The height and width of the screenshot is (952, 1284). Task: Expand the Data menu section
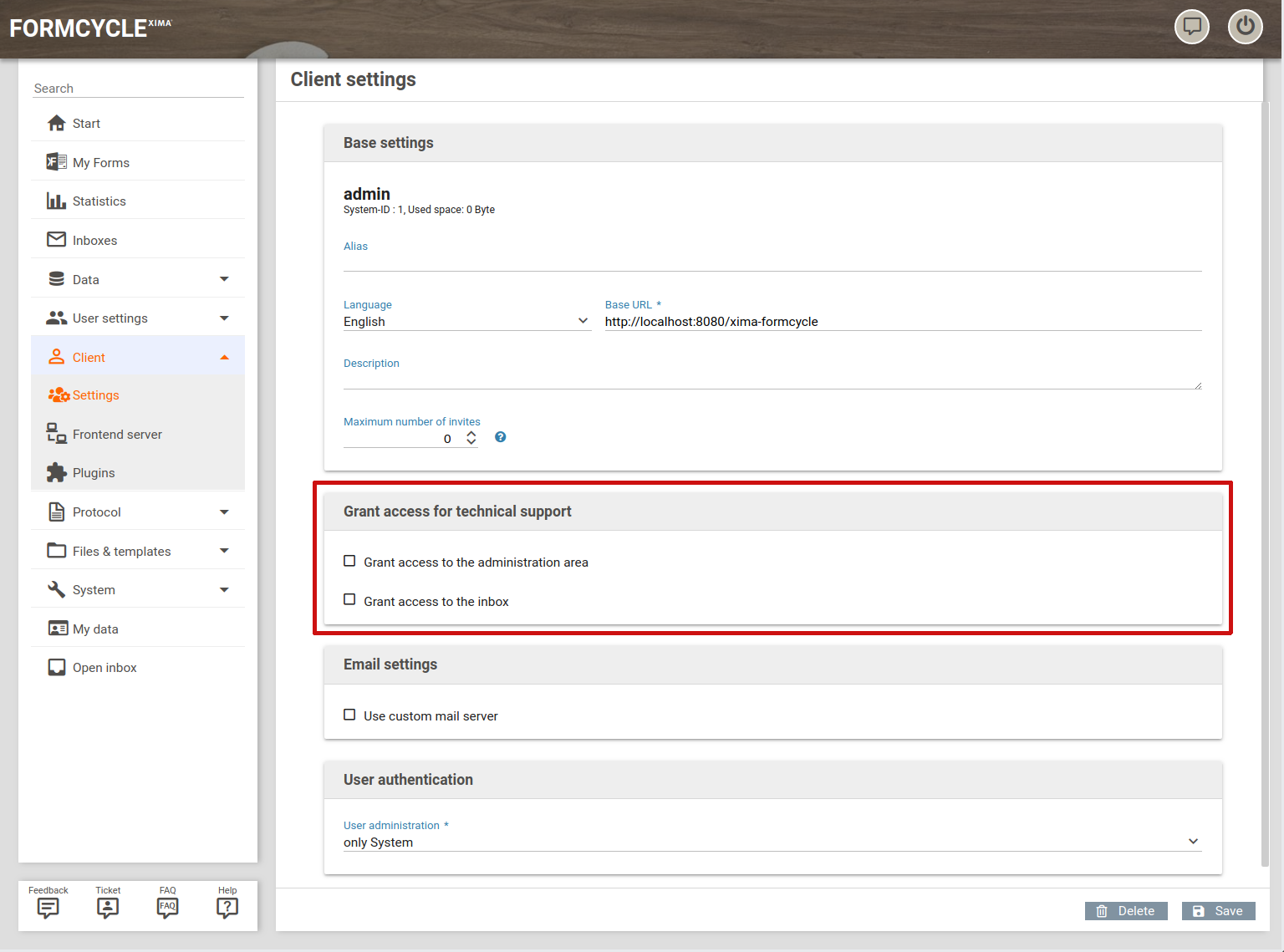[138, 280]
